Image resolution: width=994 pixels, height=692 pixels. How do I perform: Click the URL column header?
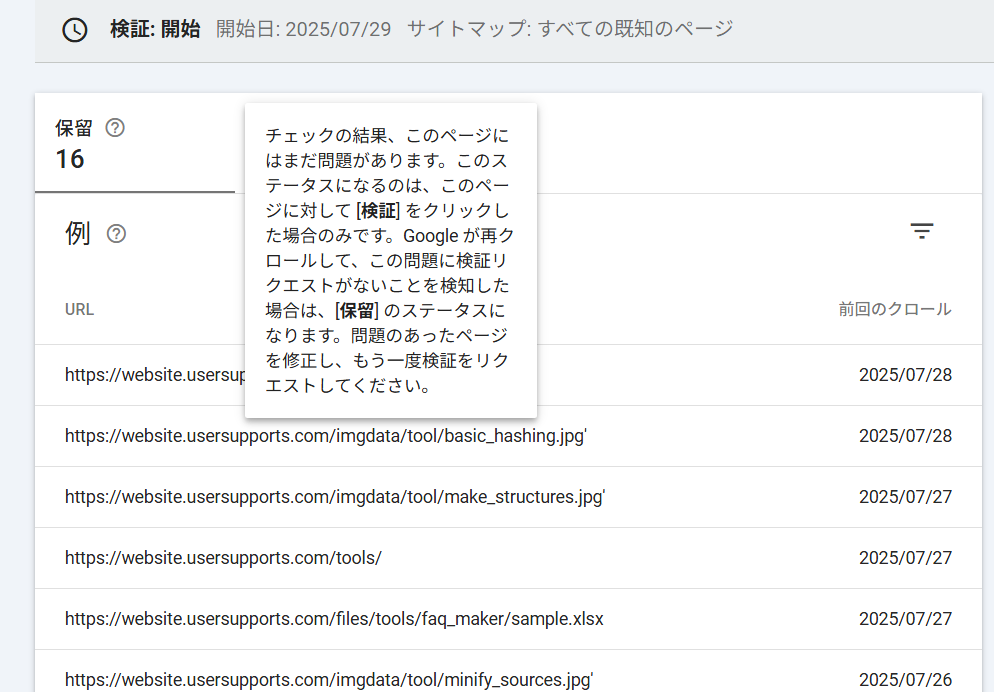click(79, 309)
